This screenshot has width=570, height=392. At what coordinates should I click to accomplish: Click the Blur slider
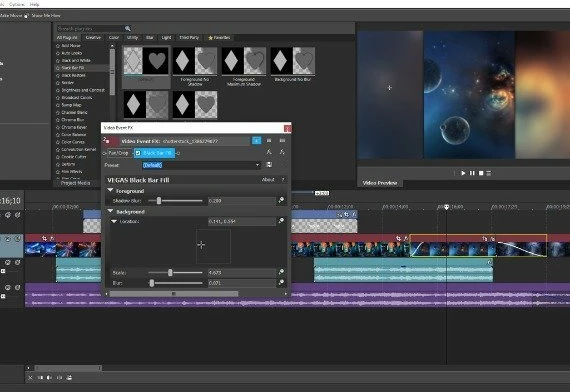pyautogui.click(x=175, y=283)
